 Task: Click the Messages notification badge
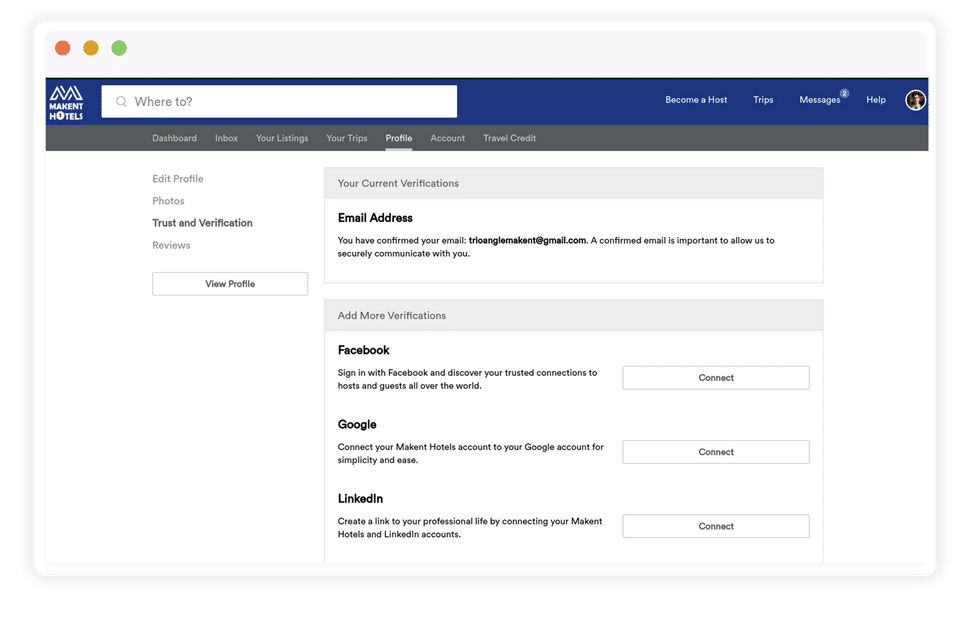coord(844,93)
